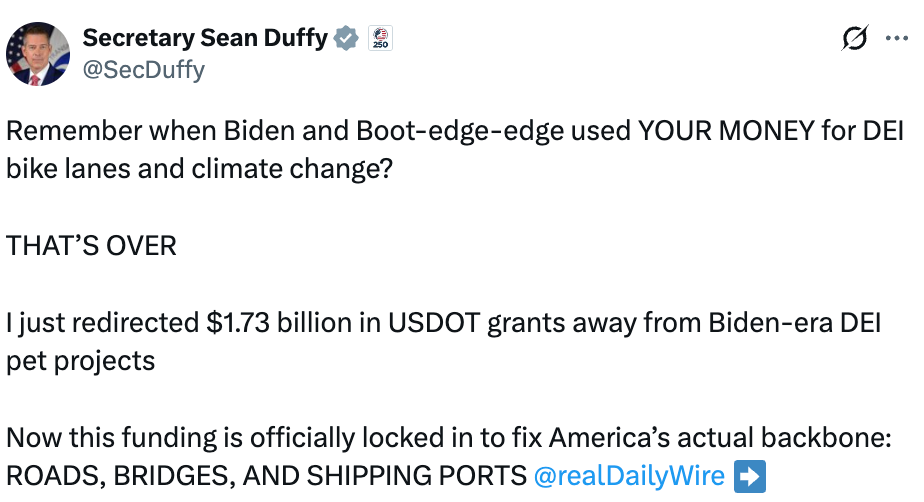Click the ROADS, BRIDGES, AND SHIPPING PORTS text
Image resolution: width=924 pixels, height=502 pixels.
tap(266, 476)
